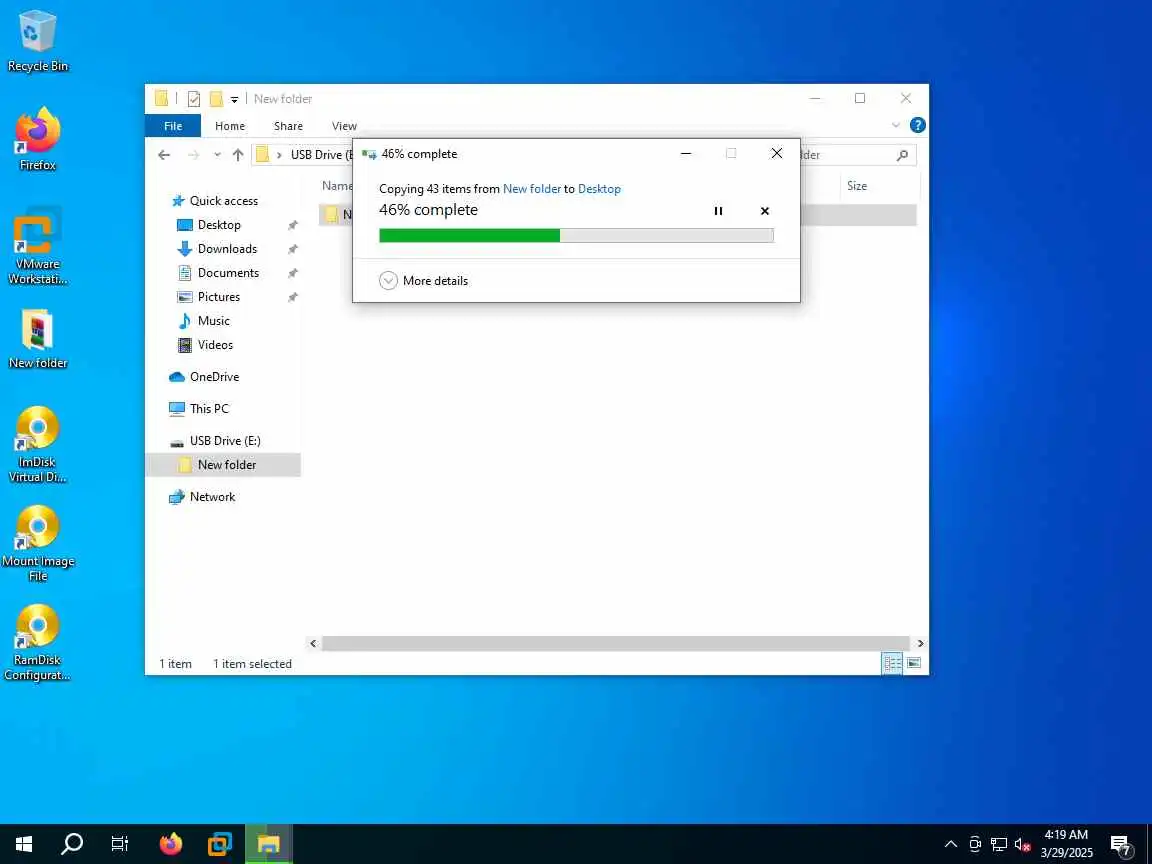Click the Properties quick access toolbar icon
The image size is (1152, 864).
(x=194, y=98)
